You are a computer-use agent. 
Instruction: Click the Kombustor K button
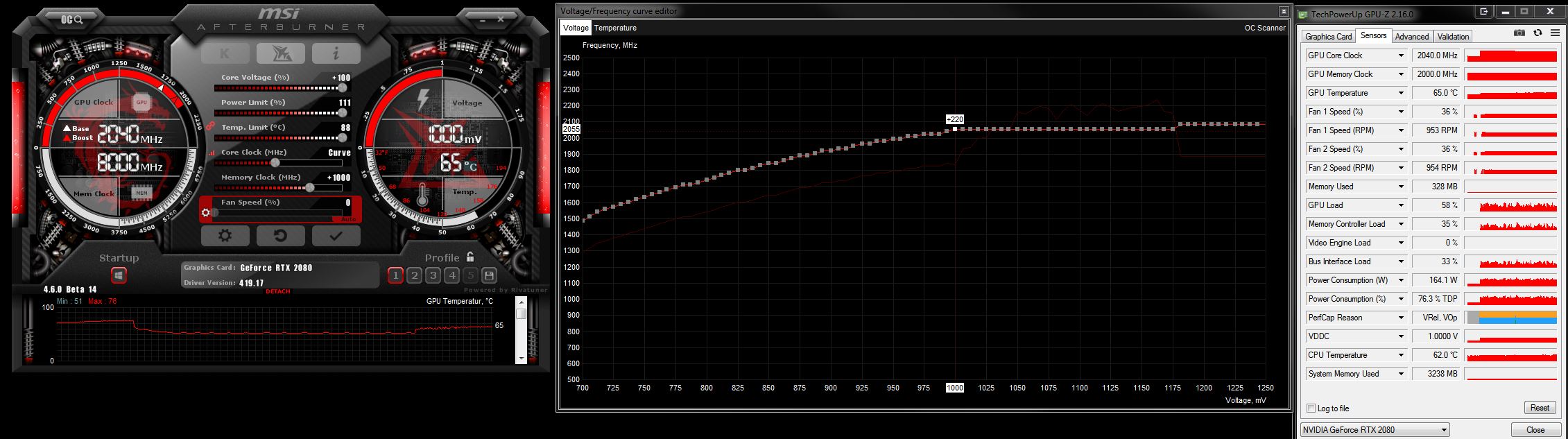pyautogui.click(x=225, y=53)
